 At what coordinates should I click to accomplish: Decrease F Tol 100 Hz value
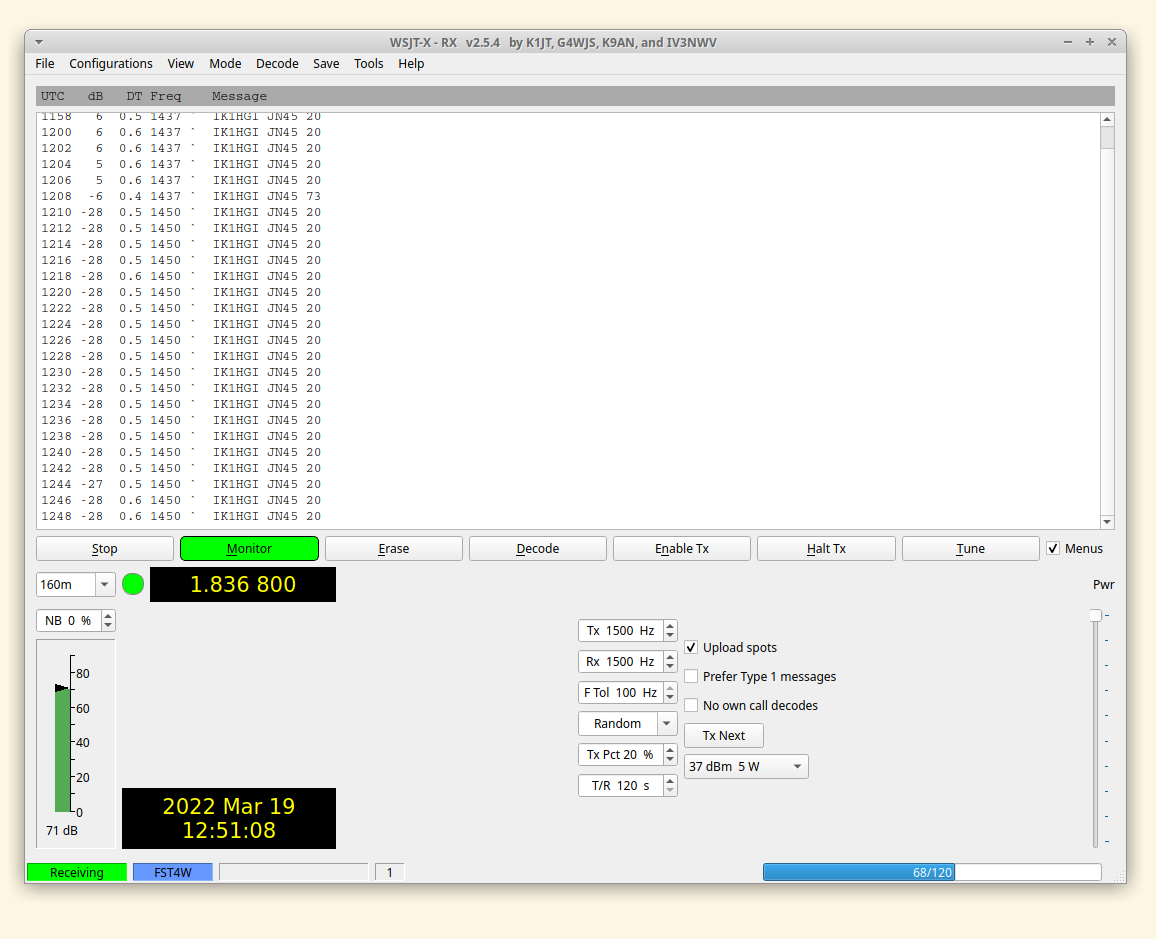point(670,697)
